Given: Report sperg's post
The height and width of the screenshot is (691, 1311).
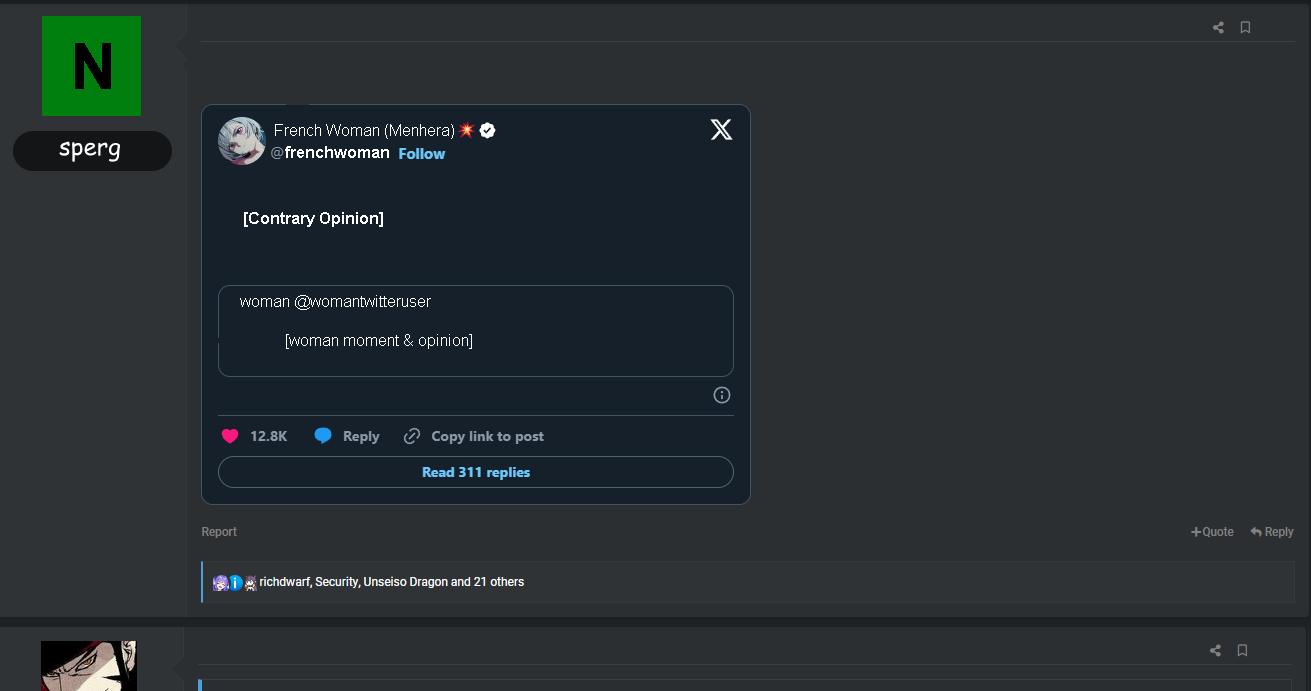Looking at the screenshot, I should [x=219, y=532].
